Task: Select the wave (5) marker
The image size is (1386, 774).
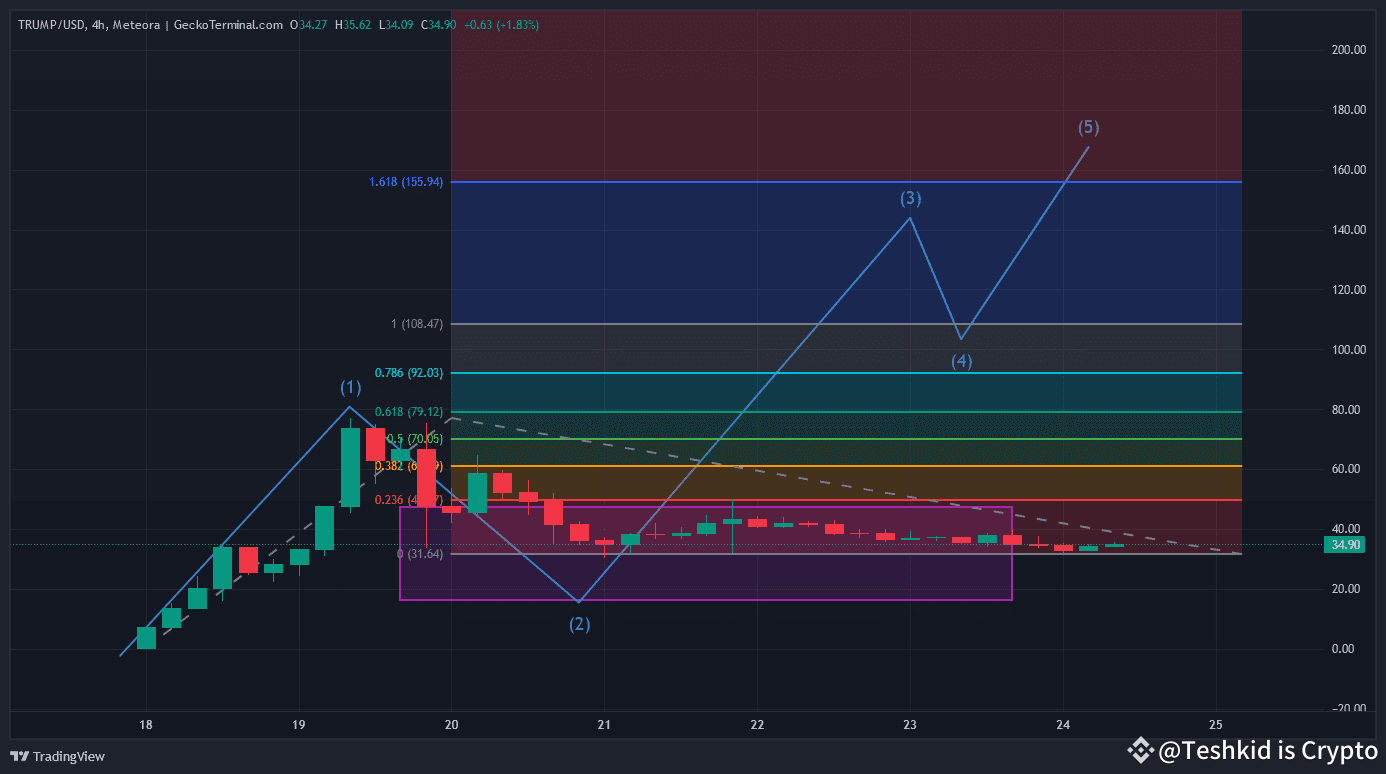Action: coord(1088,128)
